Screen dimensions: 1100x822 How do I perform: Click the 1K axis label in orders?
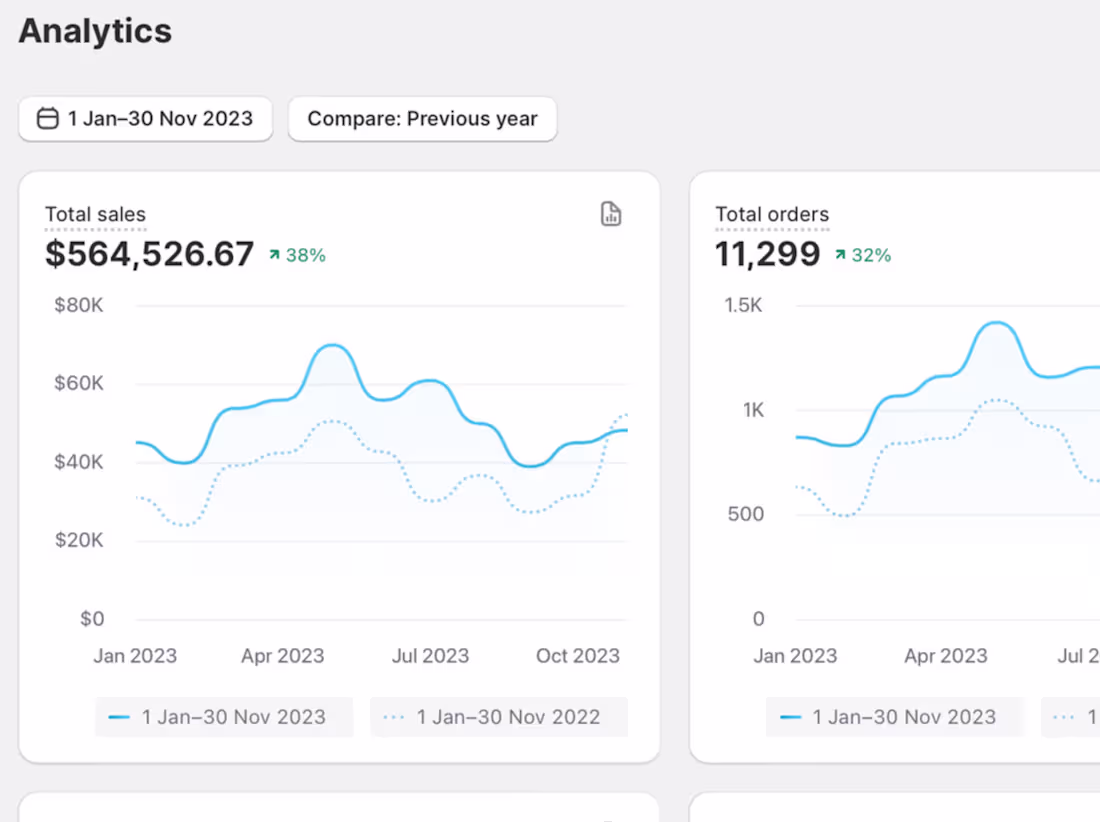pyautogui.click(x=753, y=410)
